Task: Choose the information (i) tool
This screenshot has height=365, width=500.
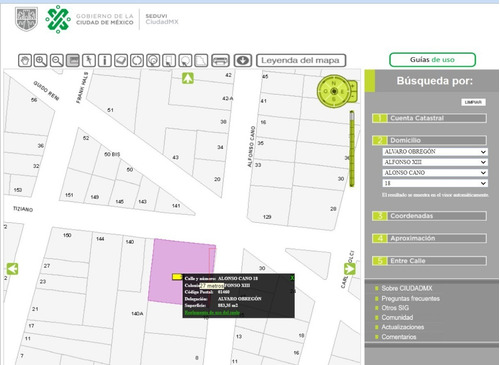Action: [105, 61]
